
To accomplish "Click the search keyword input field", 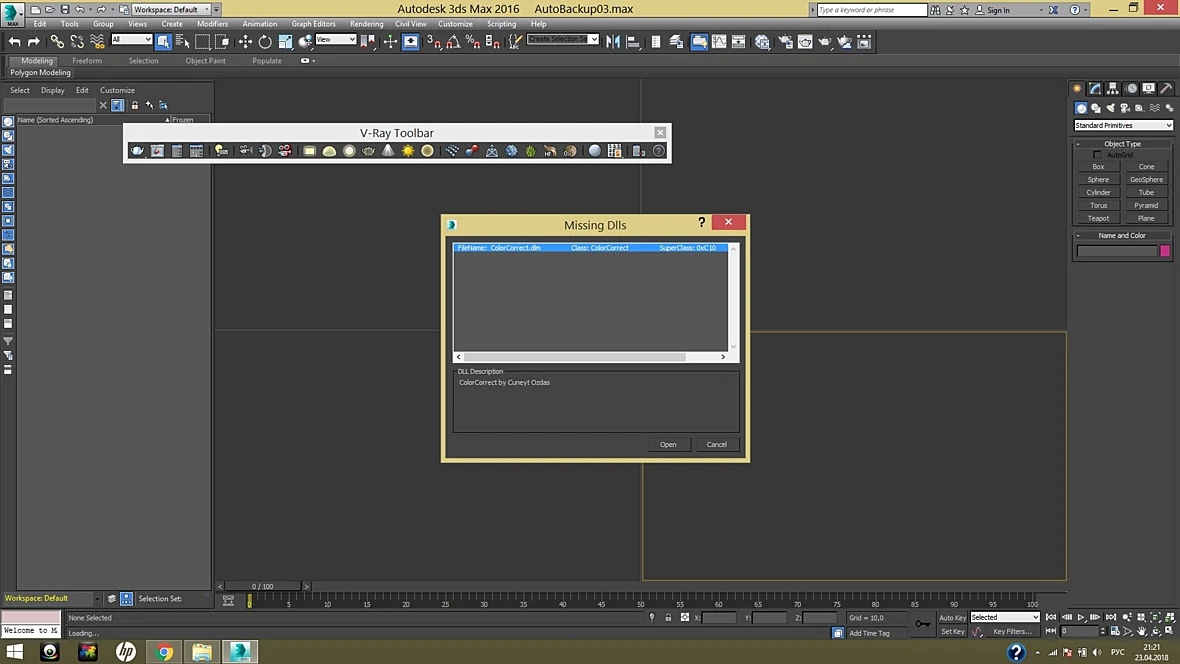I will click(x=871, y=10).
